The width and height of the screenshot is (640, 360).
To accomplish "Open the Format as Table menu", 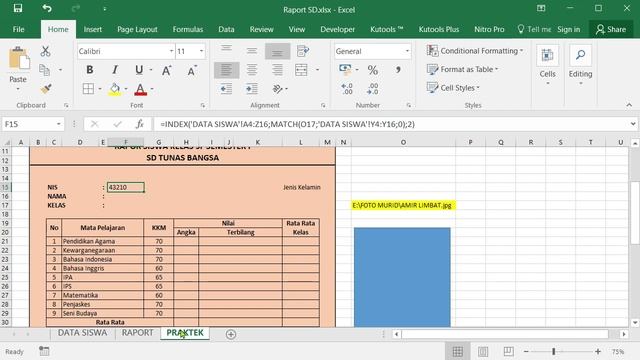I will tap(462, 69).
